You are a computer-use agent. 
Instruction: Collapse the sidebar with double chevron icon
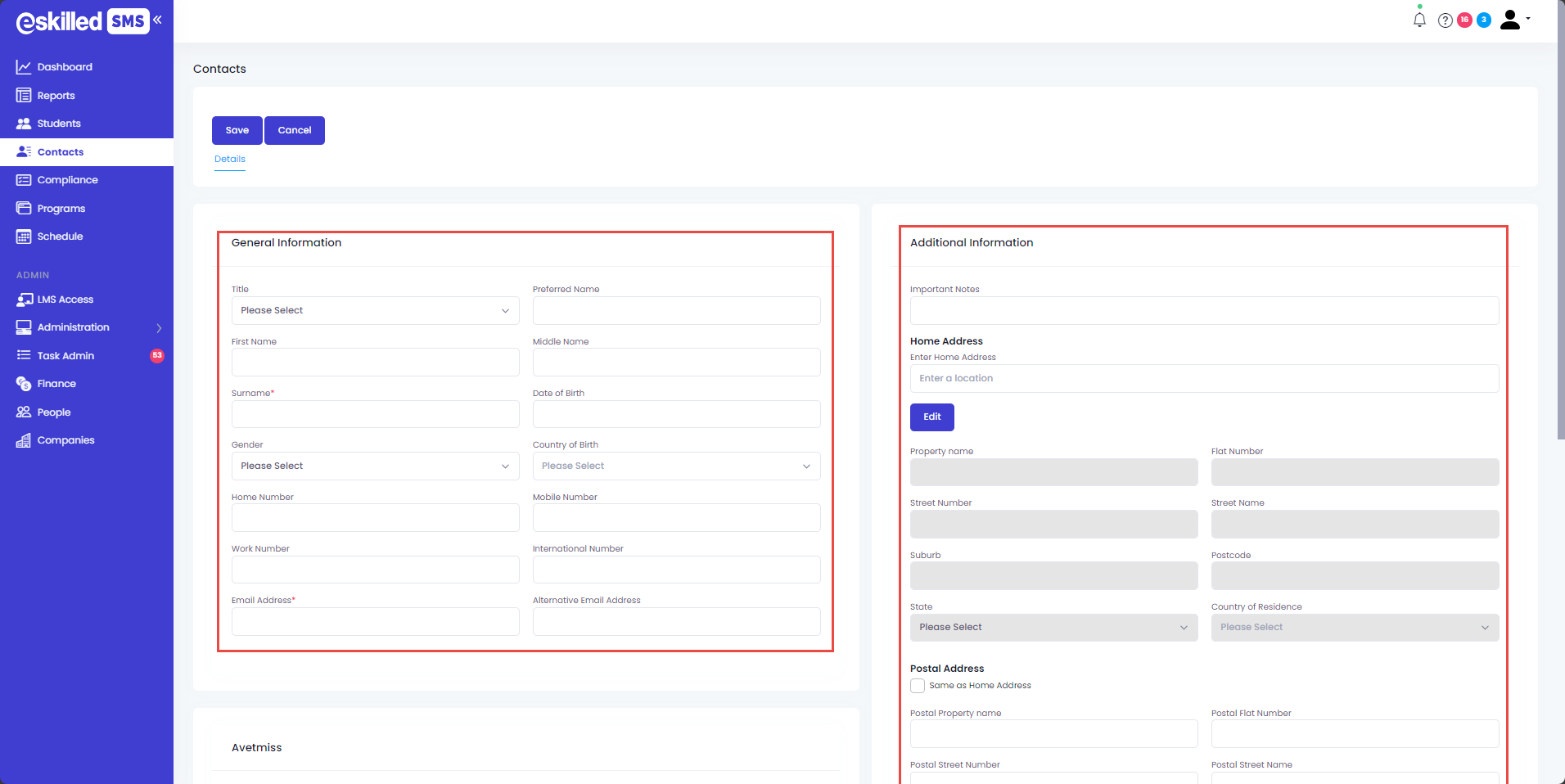[x=157, y=20]
